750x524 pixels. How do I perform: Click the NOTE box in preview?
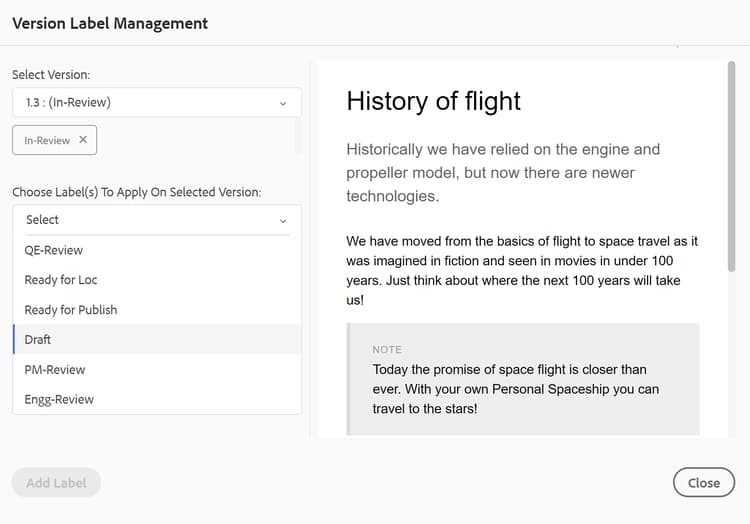(x=522, y=379)
